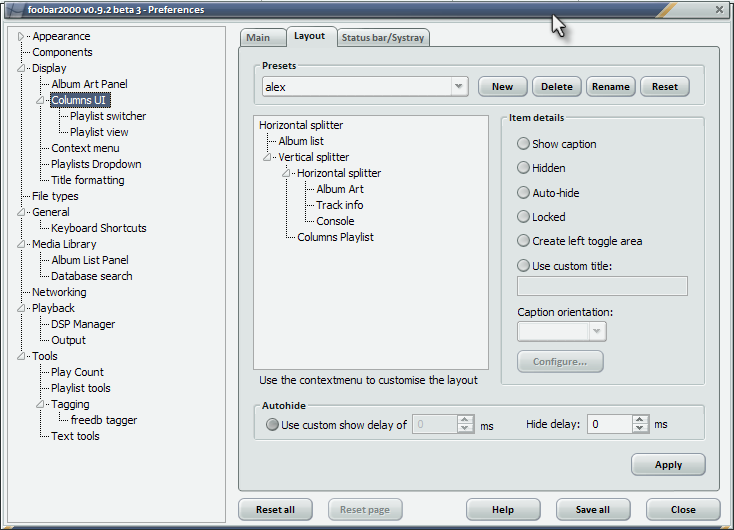Expand the Appearance tree node
Screen dimensions: 734x530
pos(20,36)
